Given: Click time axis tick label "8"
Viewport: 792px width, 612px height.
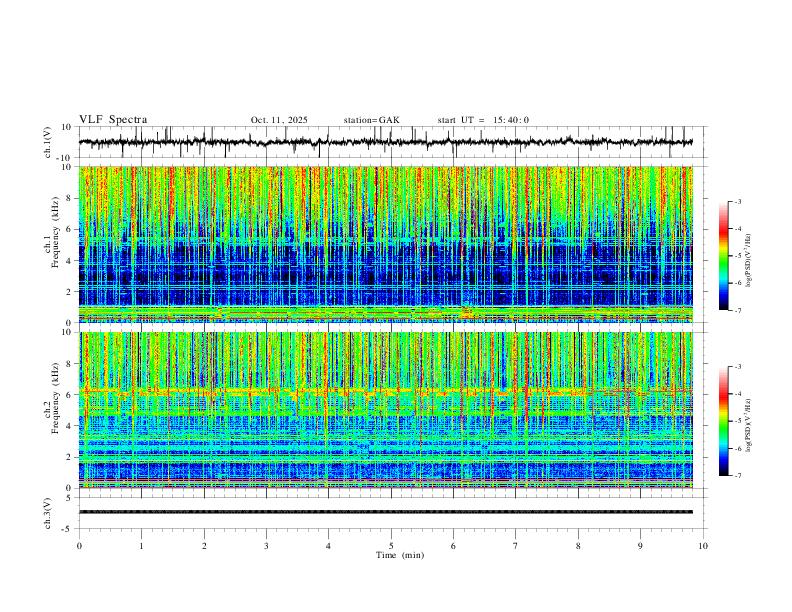Looking at the screenshot, I should [x=578, y=546].
